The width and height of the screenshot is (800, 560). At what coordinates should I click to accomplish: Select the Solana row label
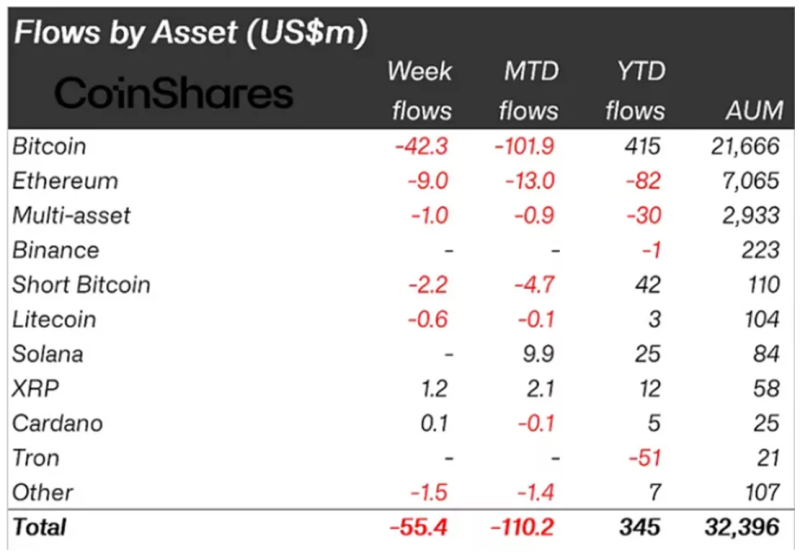tap(48, 354)
